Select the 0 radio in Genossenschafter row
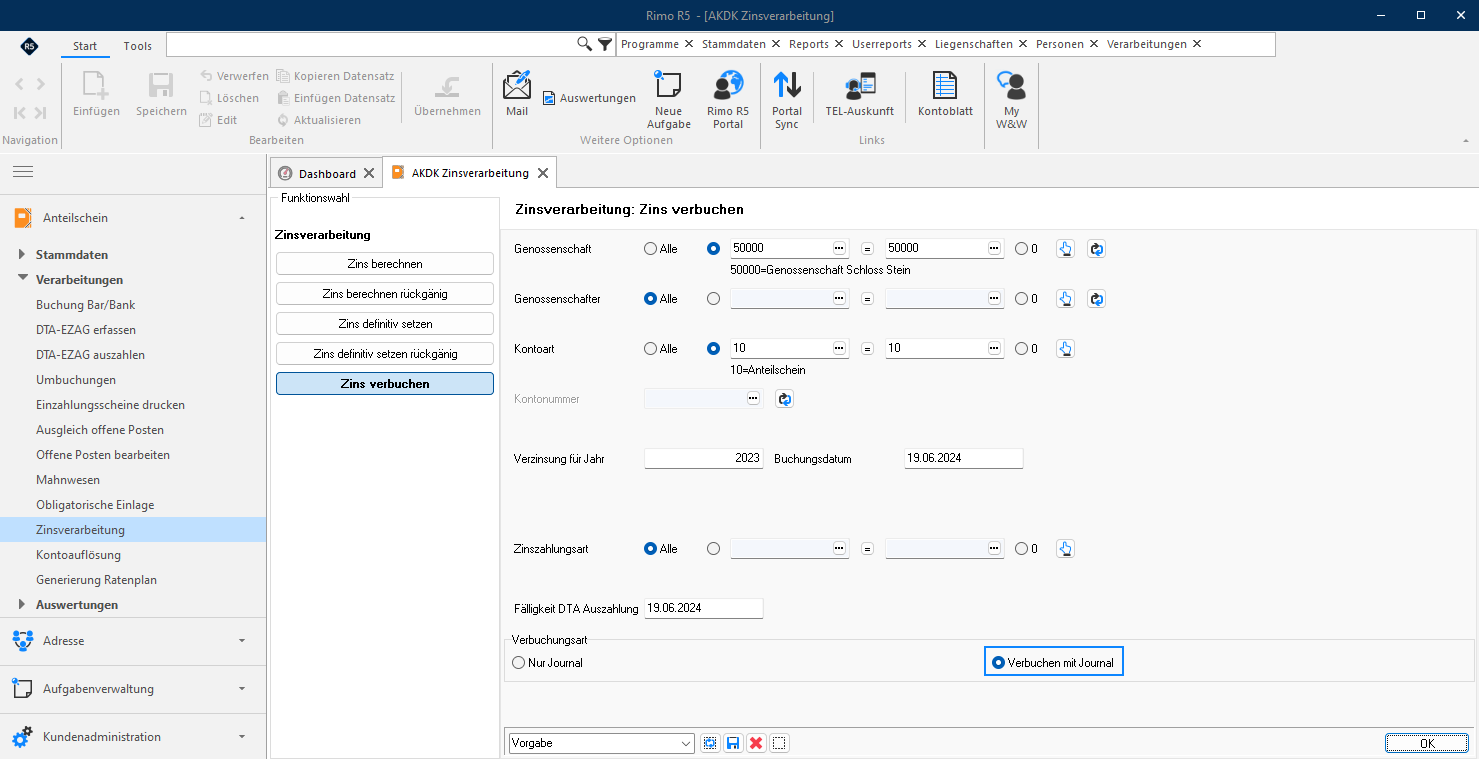 (1027, 299)
